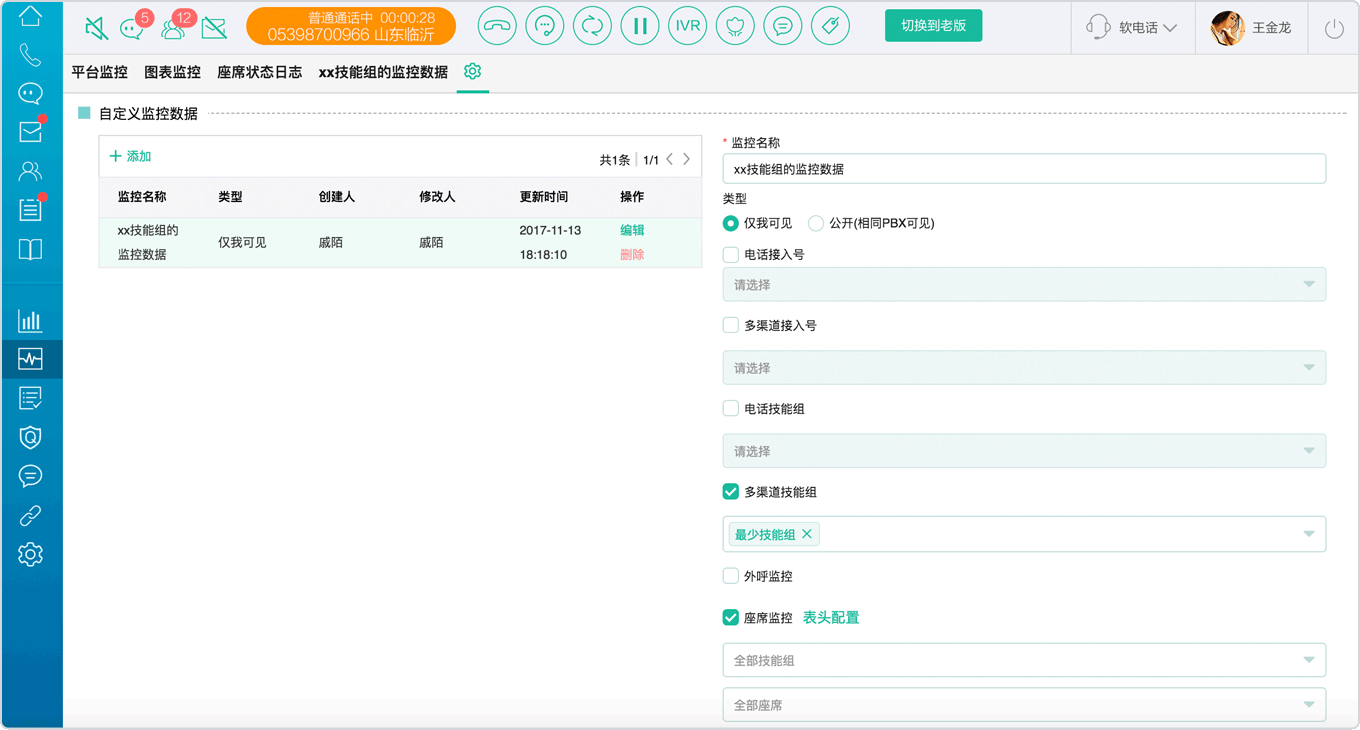Select the 公开(相同PBX可见) radio option
The height and width of the screenshot is (730, 1360).
click(x=816, y=223)
